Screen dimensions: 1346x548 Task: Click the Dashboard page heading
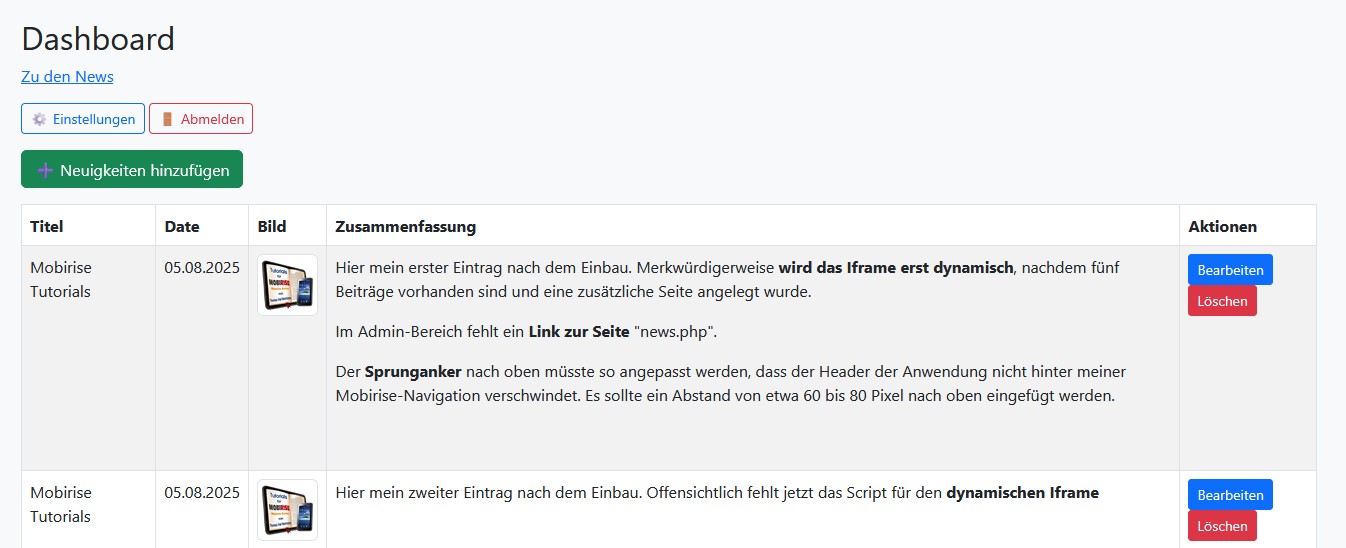click(98, 39)
